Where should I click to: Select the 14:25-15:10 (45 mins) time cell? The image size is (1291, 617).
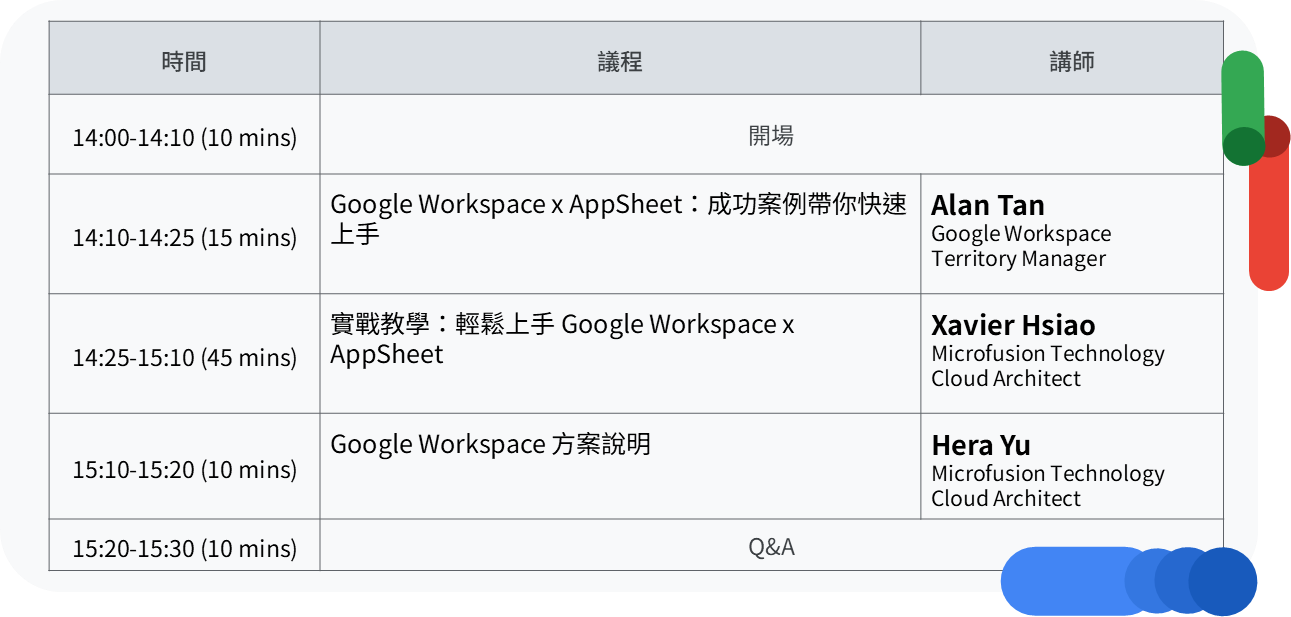(184, 358)
